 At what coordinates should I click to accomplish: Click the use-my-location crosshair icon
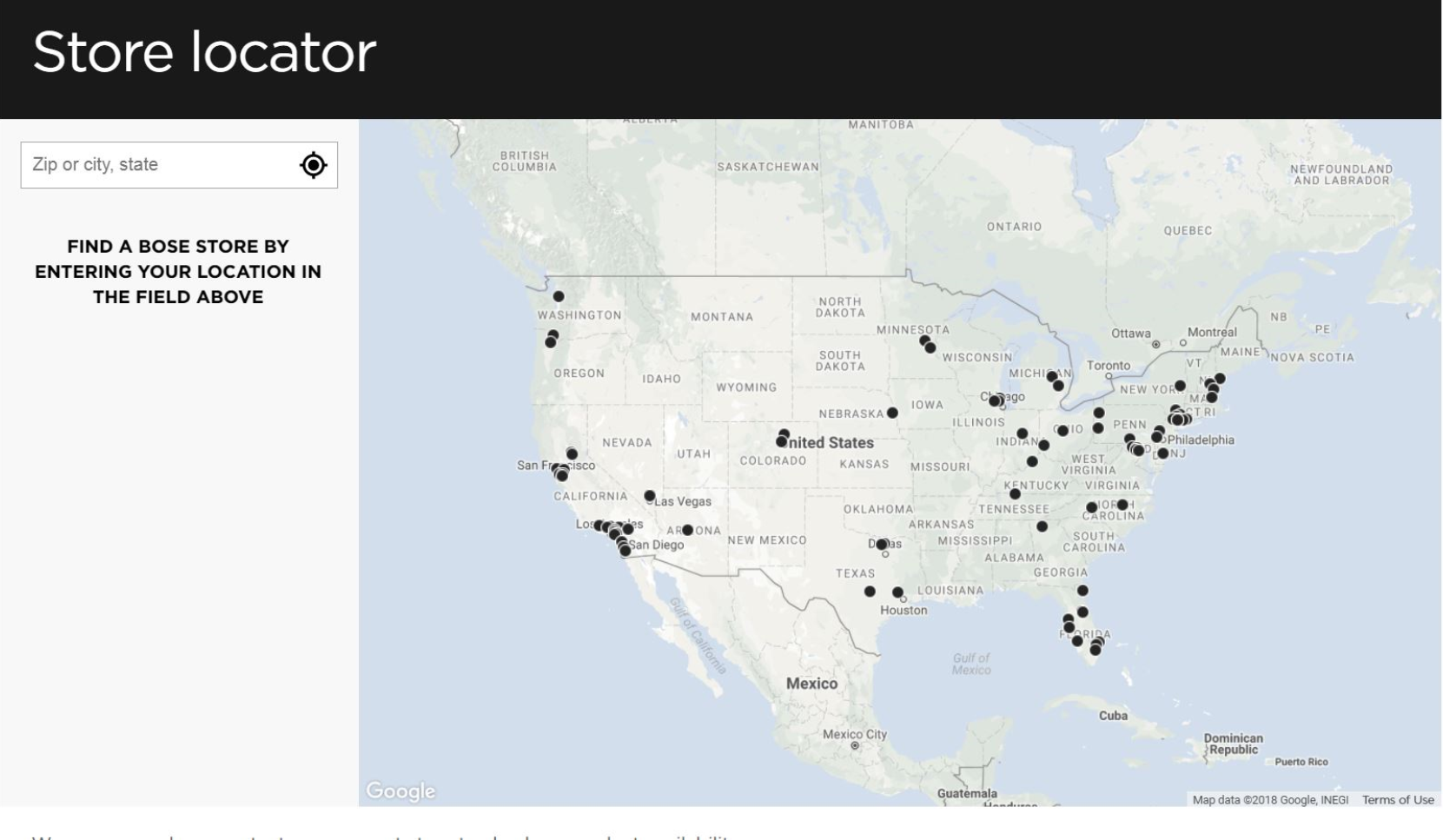313,165
